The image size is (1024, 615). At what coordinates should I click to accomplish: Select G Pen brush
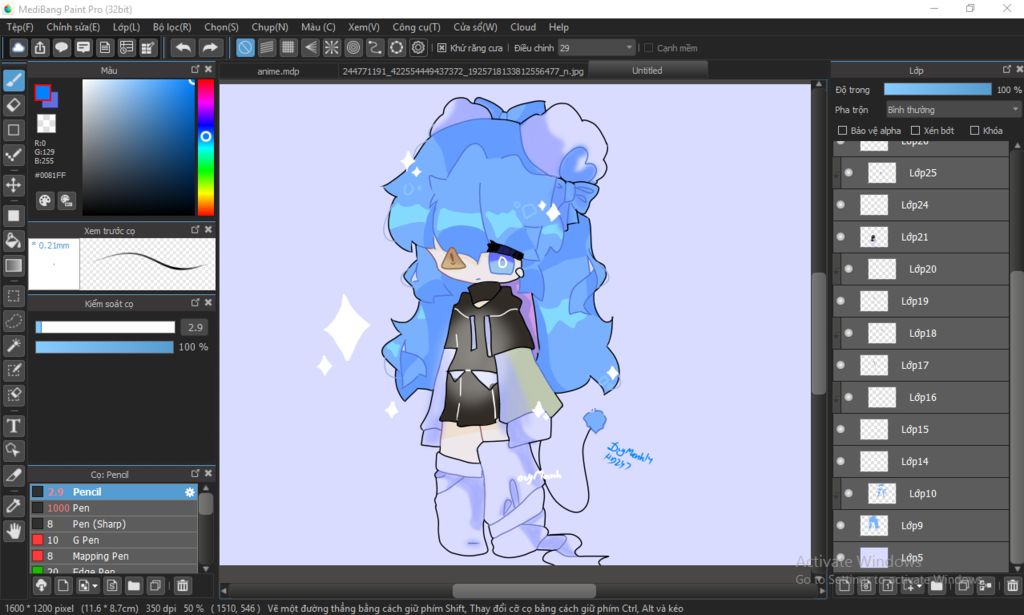[x=114, y=540]
